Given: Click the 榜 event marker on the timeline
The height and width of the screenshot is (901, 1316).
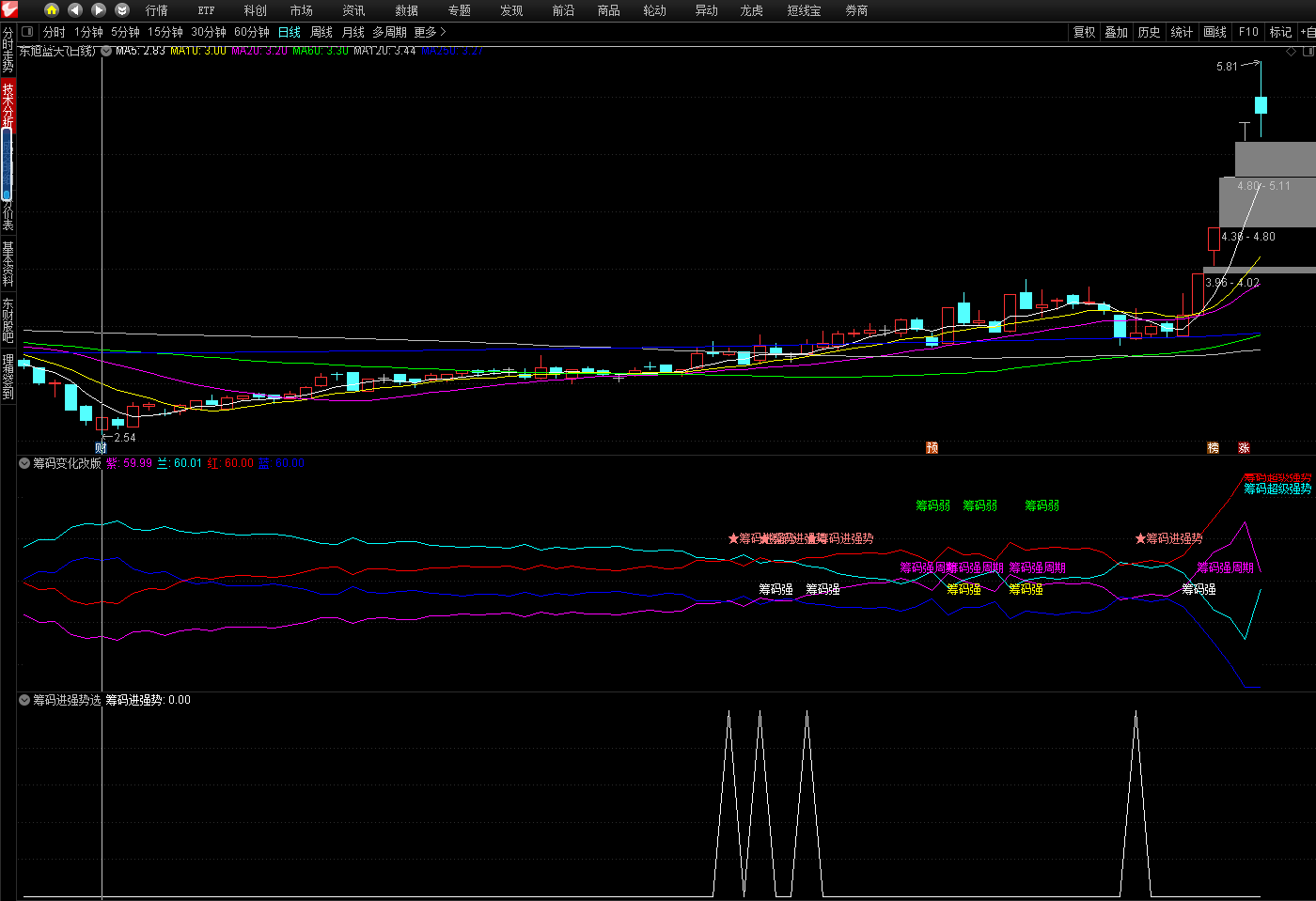Looking at the screenshot, I should tap(1214, 448).
